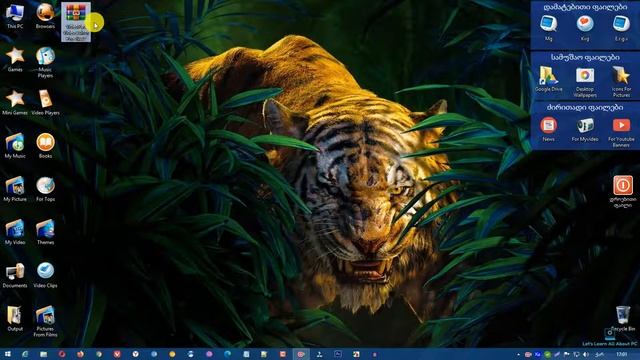
Task: Open the Video Players folder
Action: [x=45, y=103]
